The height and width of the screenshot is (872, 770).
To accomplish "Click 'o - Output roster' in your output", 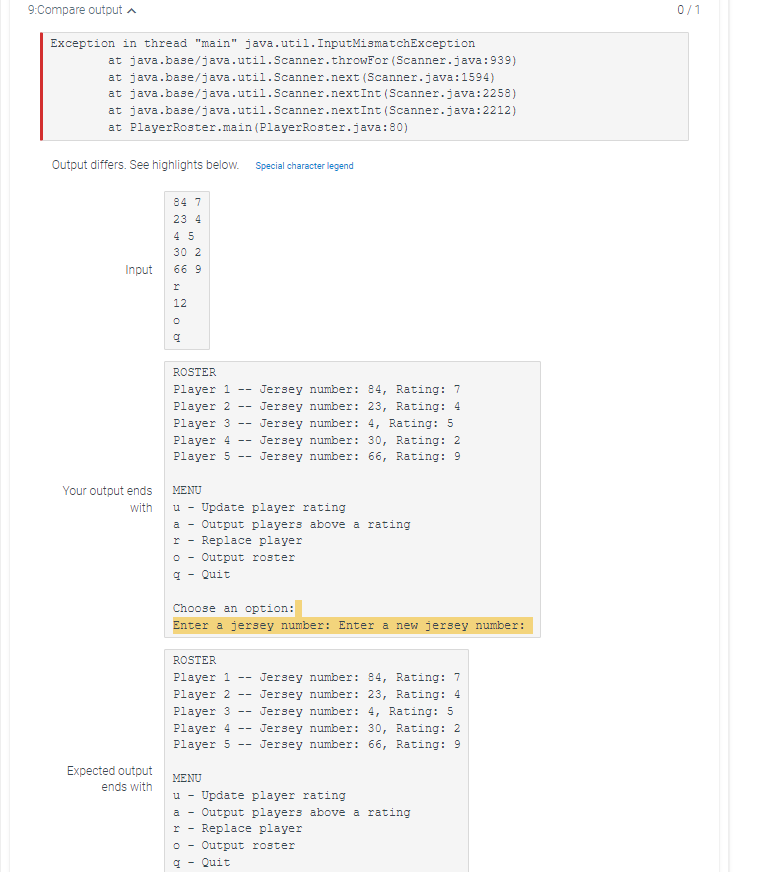I will (234, 557).
